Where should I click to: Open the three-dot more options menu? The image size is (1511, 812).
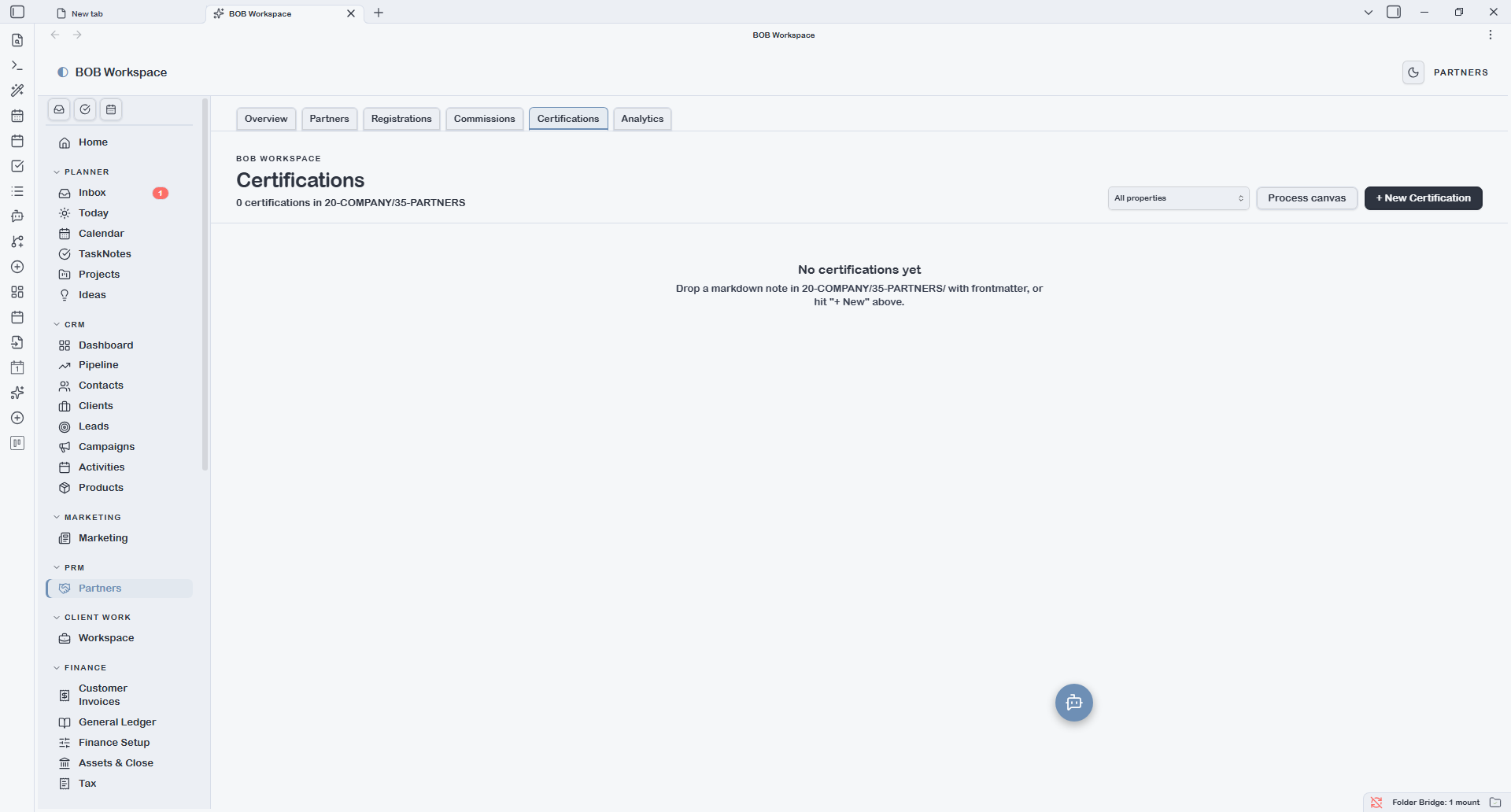click(1491, 35)
